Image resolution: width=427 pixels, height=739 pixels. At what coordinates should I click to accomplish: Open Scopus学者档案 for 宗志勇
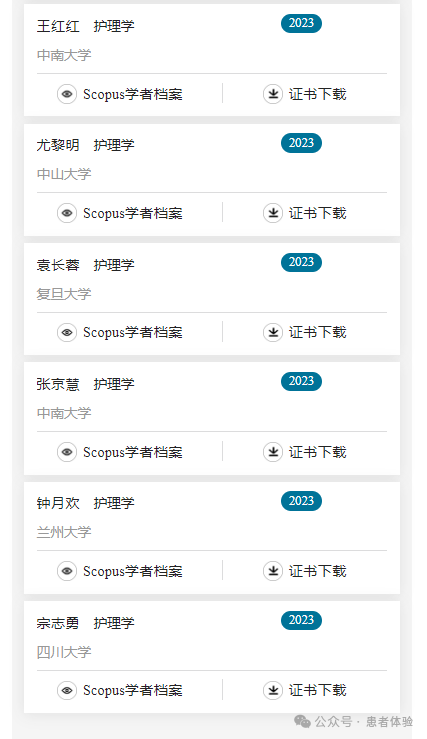click(133, 690)
